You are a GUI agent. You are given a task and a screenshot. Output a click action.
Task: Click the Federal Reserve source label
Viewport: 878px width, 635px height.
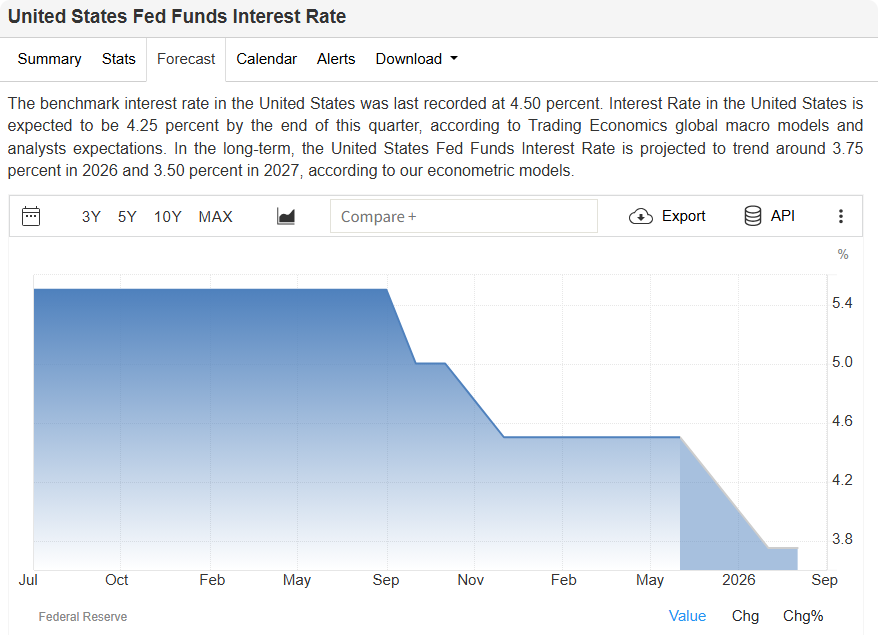[x=83, y=617]
